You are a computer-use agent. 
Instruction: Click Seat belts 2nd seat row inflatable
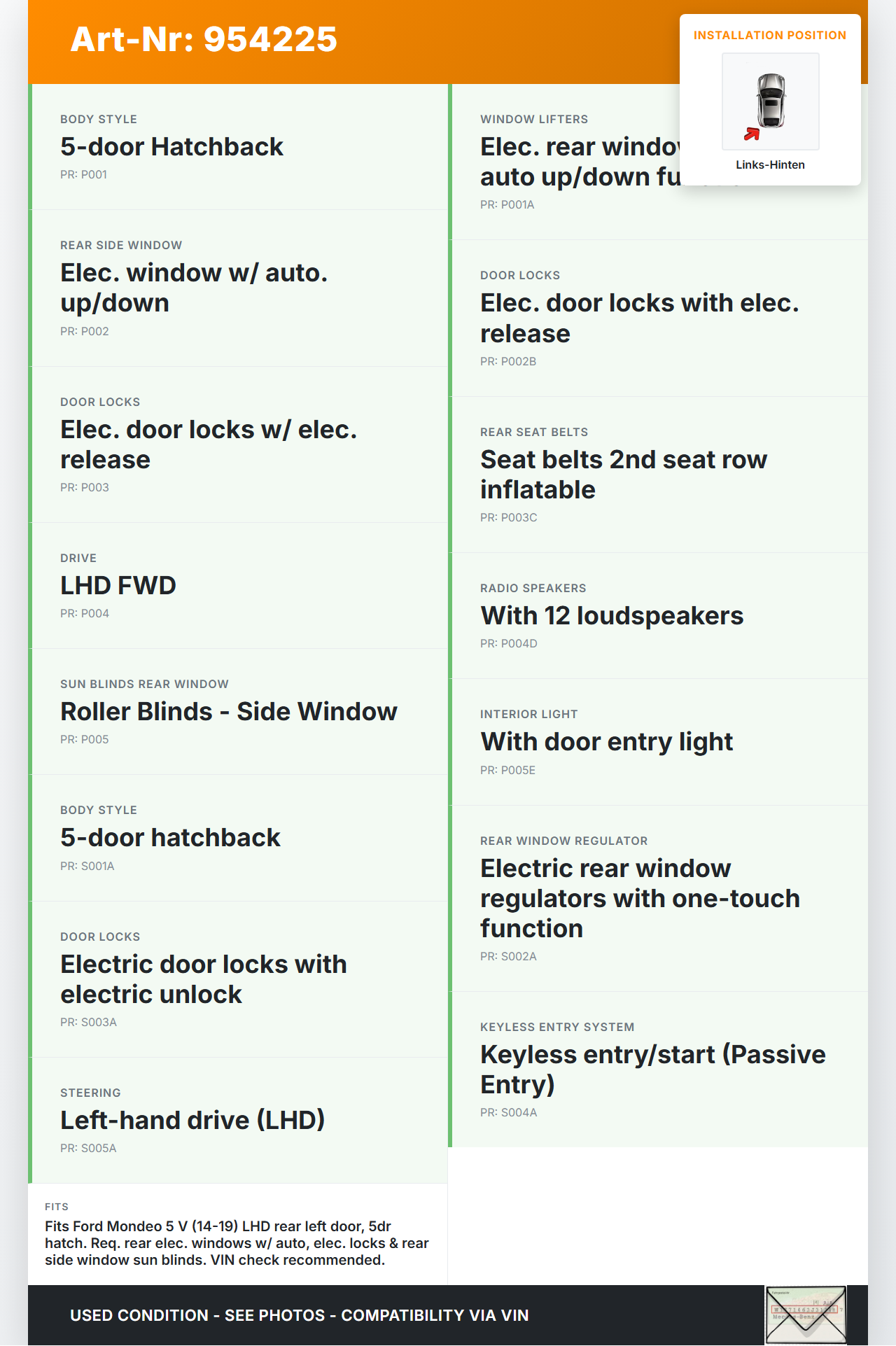623,475
